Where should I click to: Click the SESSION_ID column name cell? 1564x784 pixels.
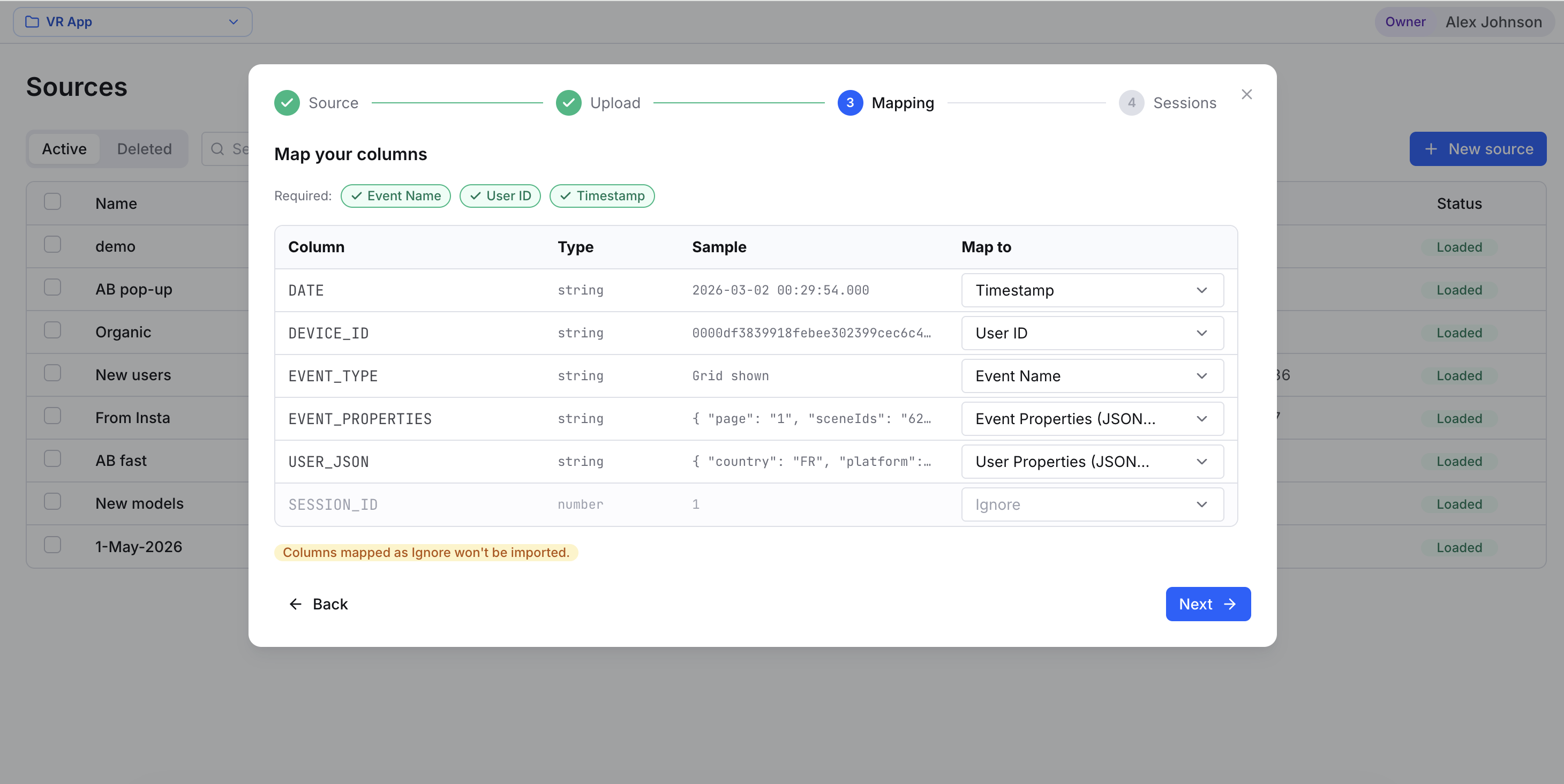click(333, 504)
